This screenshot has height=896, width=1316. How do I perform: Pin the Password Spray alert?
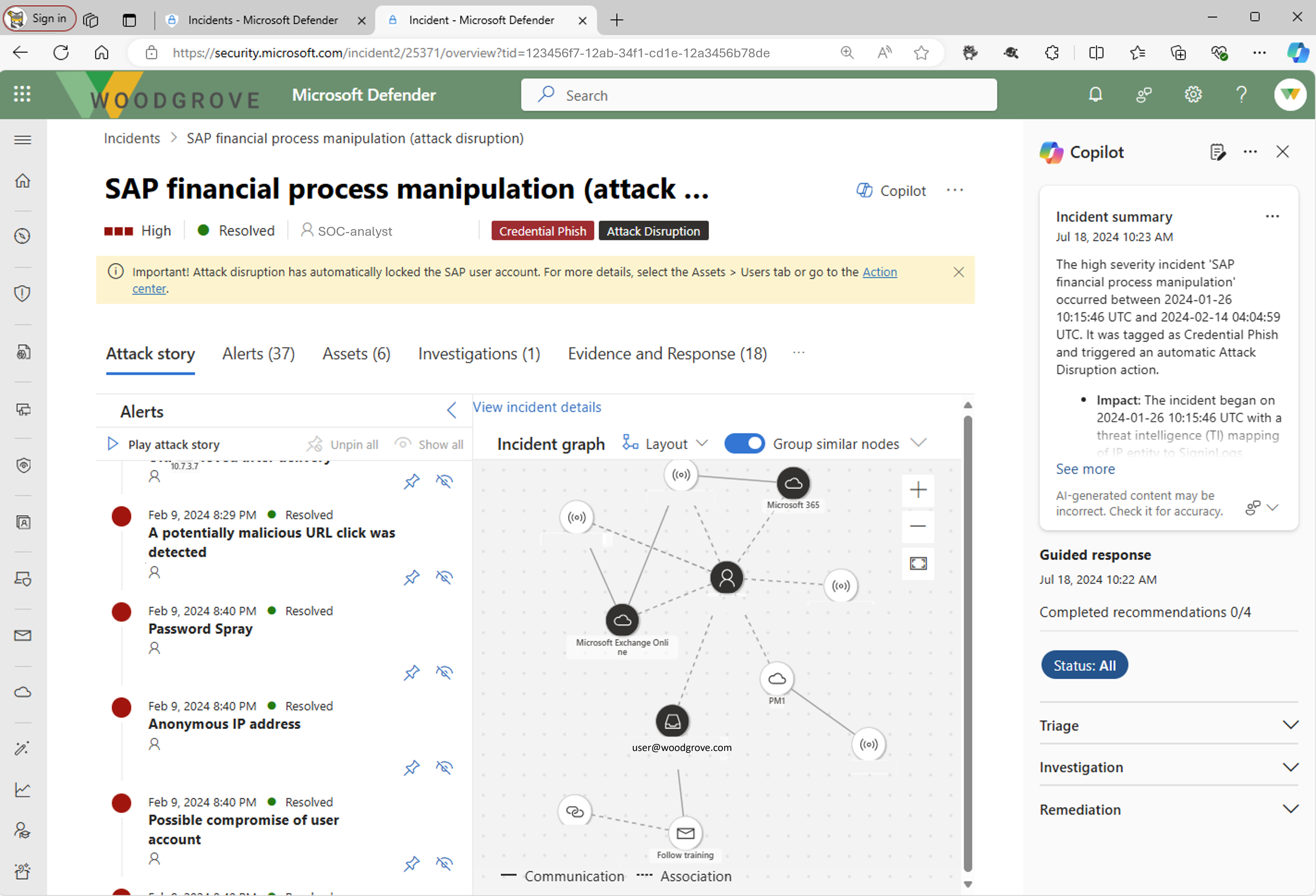click(412, 672)
